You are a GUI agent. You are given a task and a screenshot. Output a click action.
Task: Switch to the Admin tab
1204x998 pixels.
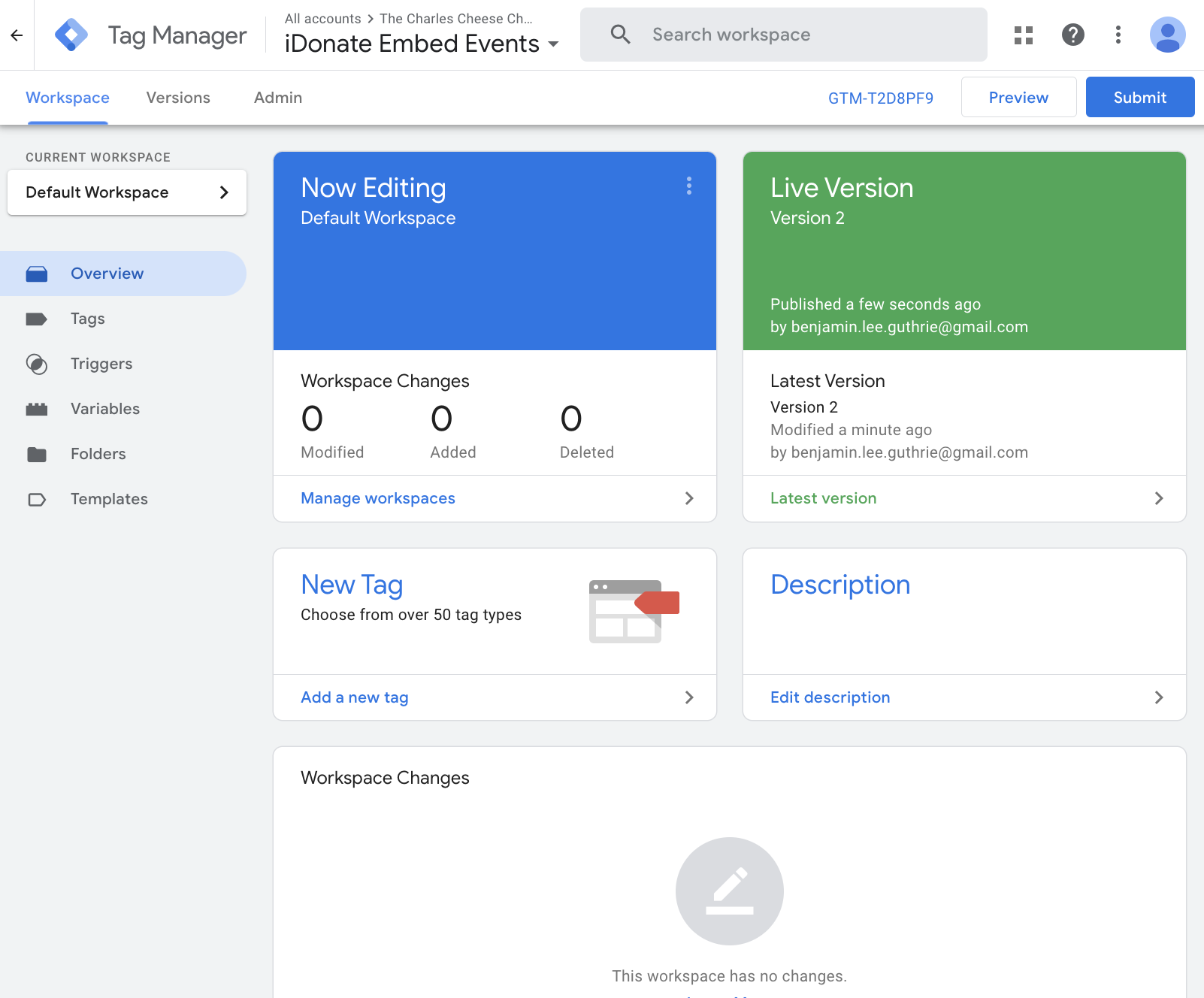click(x=278, y=98)
